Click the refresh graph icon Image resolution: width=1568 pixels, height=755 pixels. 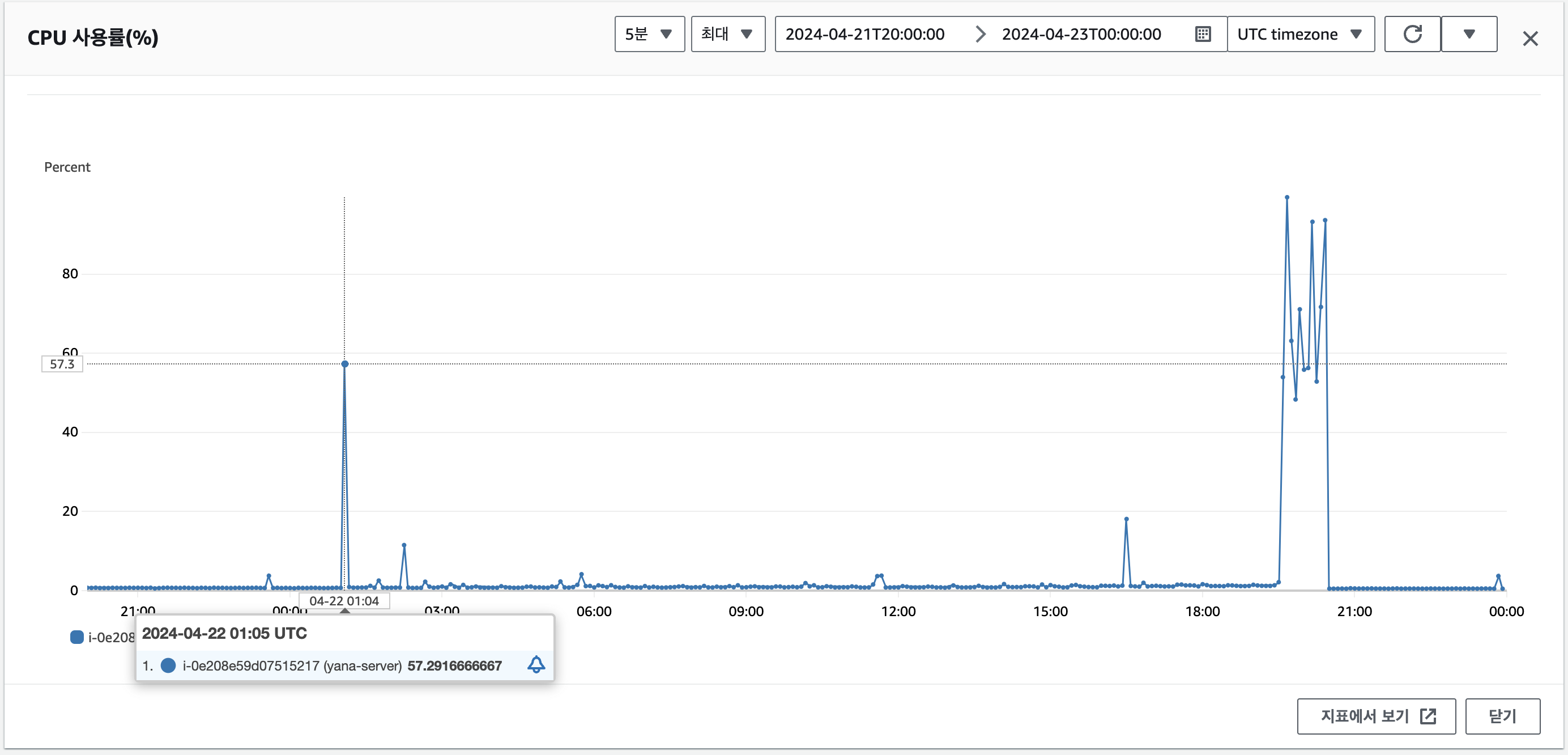[x=1412, y=34]
